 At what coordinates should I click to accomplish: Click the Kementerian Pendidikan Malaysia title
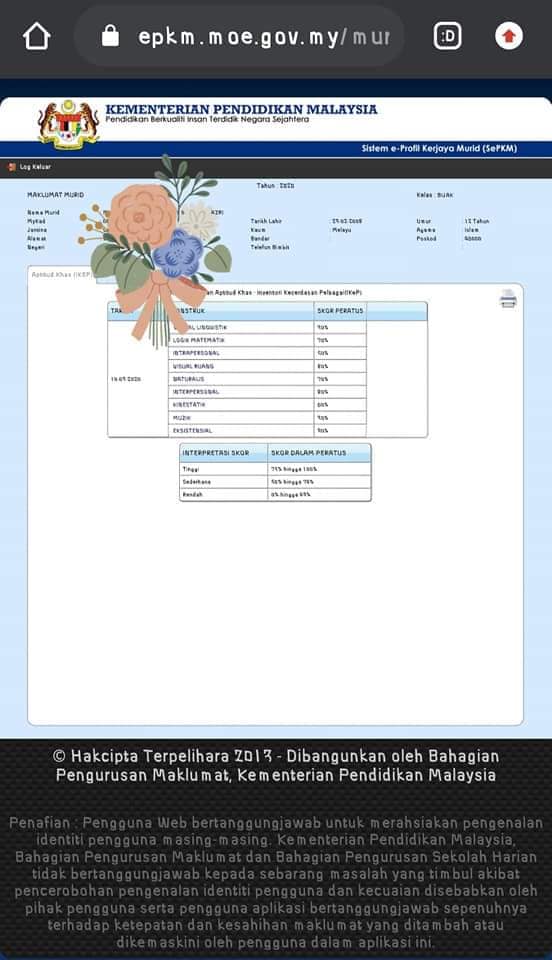(x=241, y=110)
